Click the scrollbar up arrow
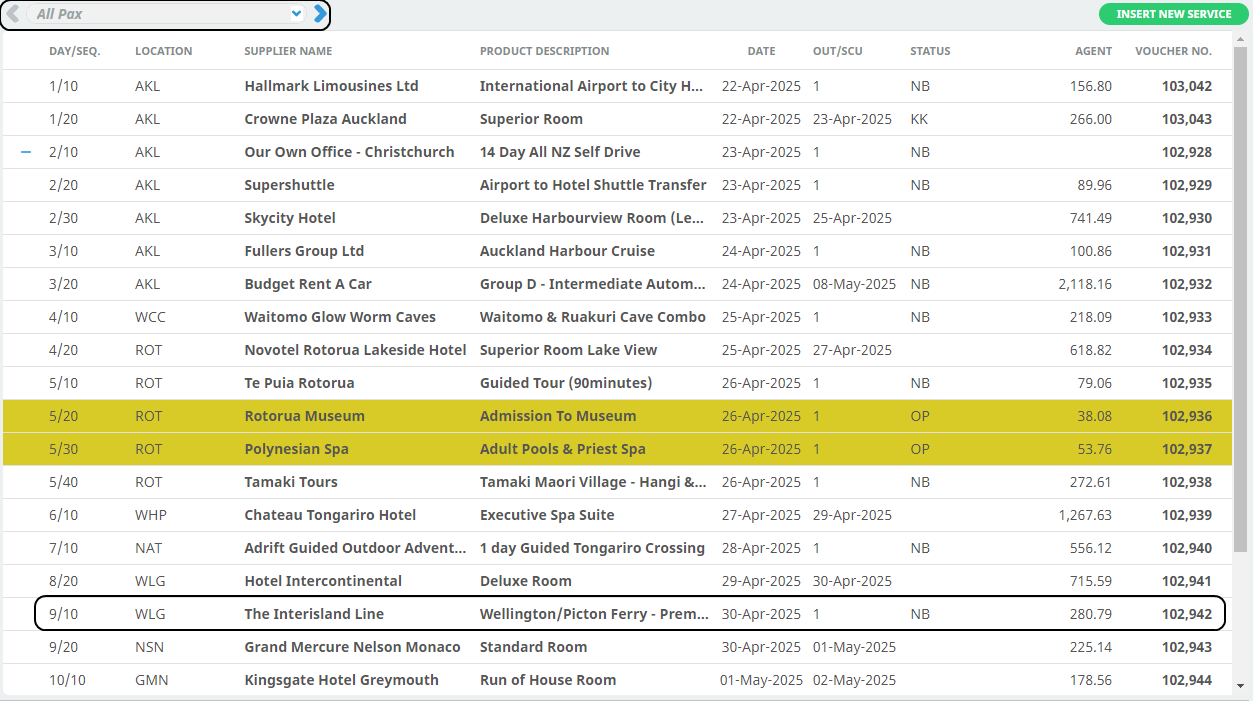The image size is (1253, 701). [x=1241, y=40]
